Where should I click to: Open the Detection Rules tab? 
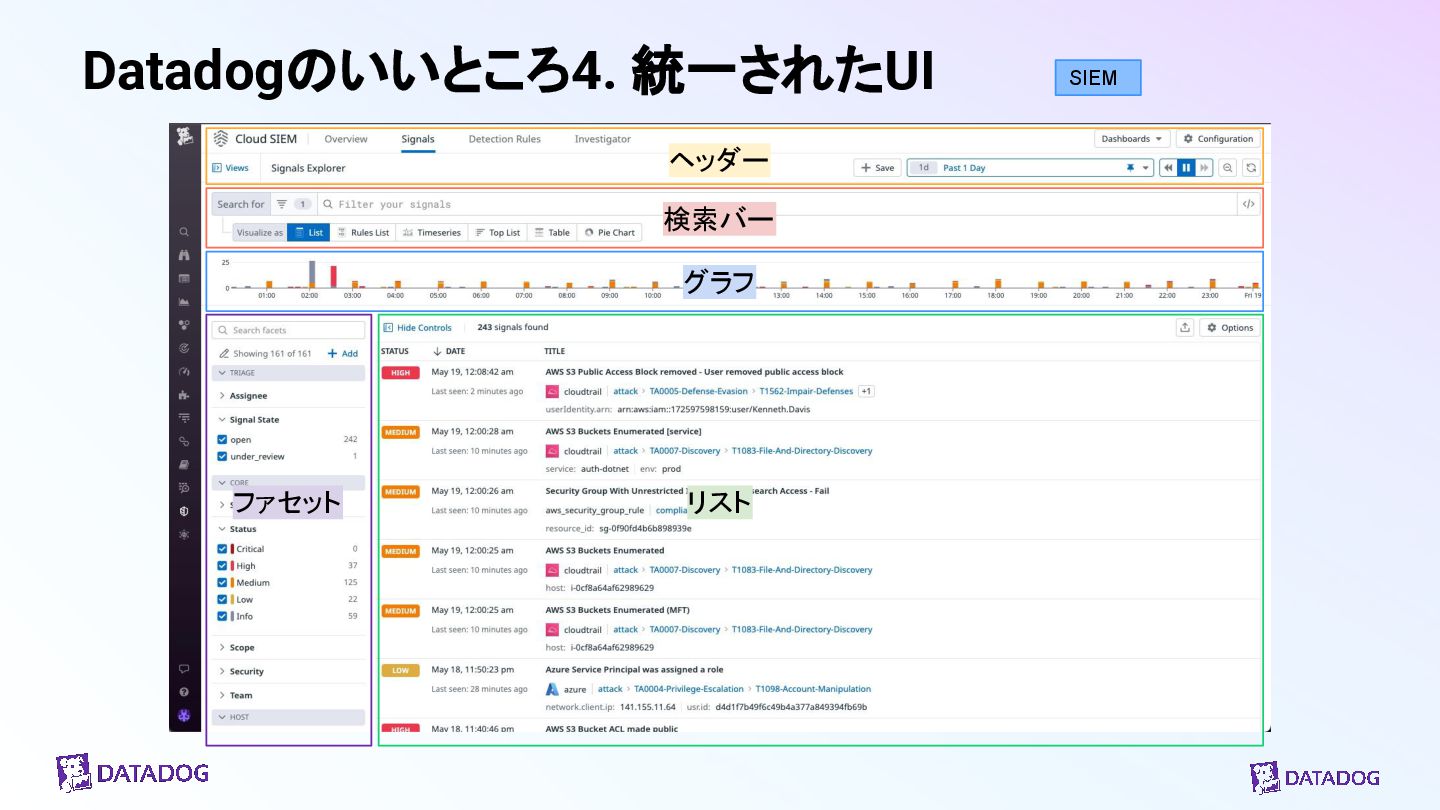pyautogui.click(x=505, y=139)
